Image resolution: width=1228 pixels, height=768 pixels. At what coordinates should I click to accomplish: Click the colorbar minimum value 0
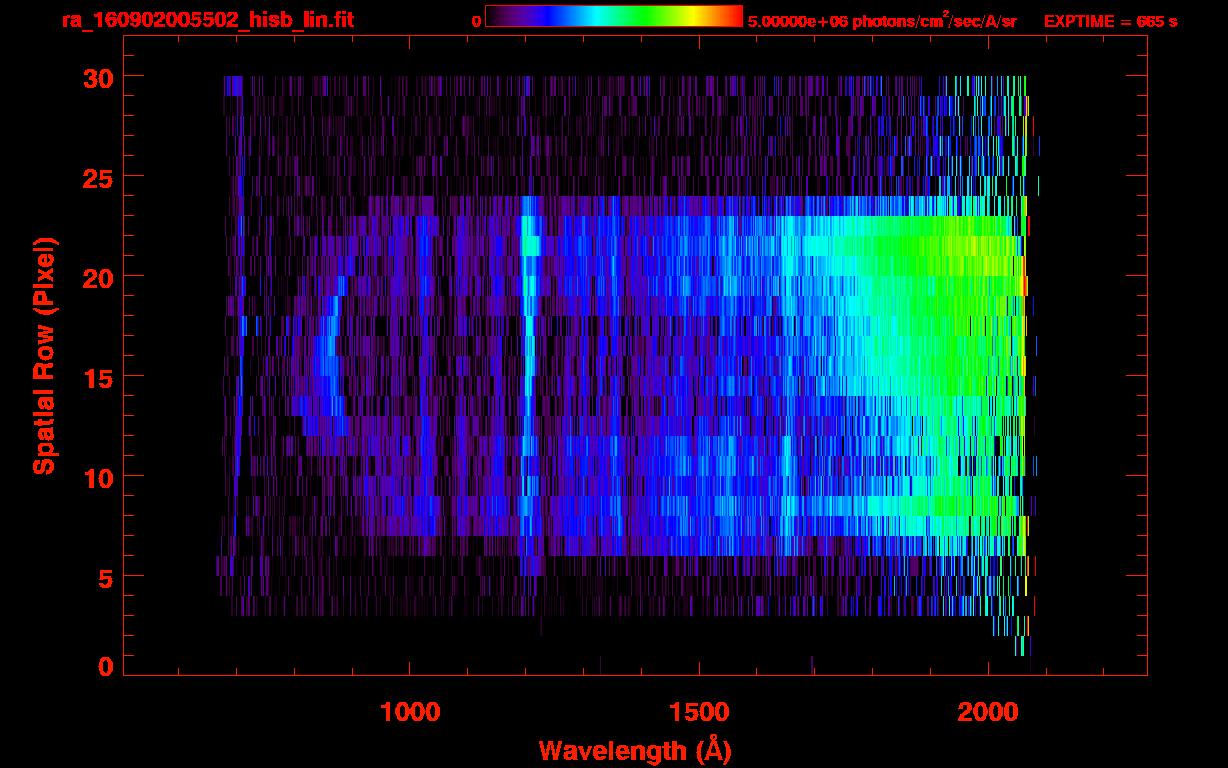point(476,20)
